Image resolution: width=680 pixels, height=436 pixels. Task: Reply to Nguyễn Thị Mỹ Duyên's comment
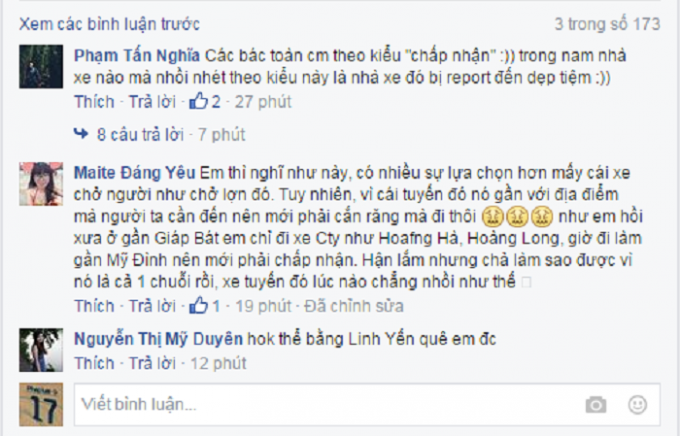click(152, 363)
